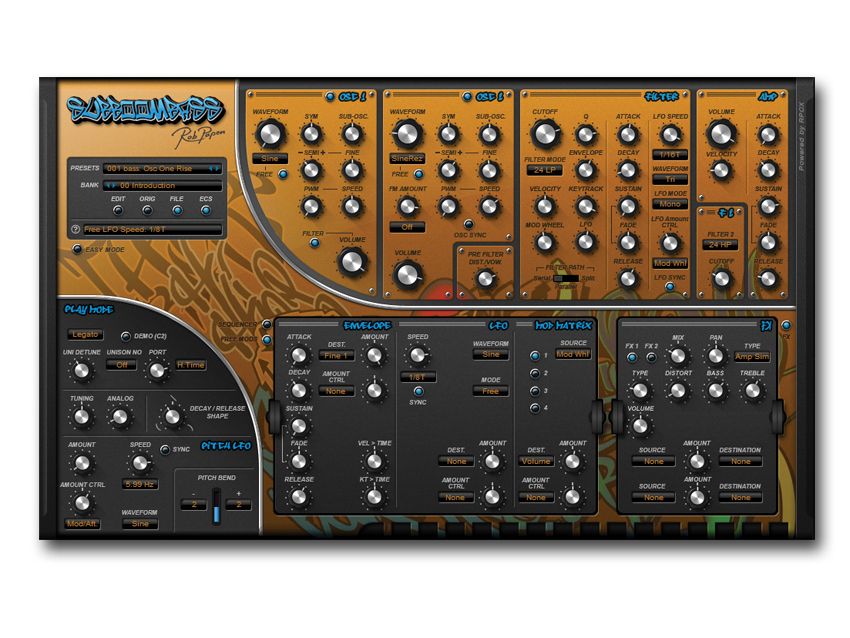This screenshot has width=850, height=638.
Task: Toggle OSC 2 Free switch
Action: point(419,175)
